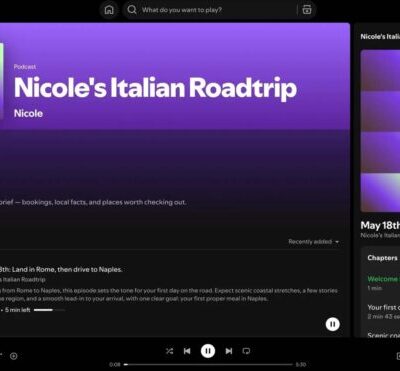
Task: Open the 'Recently added' sort dropdown
Action: tap(314, 242)
